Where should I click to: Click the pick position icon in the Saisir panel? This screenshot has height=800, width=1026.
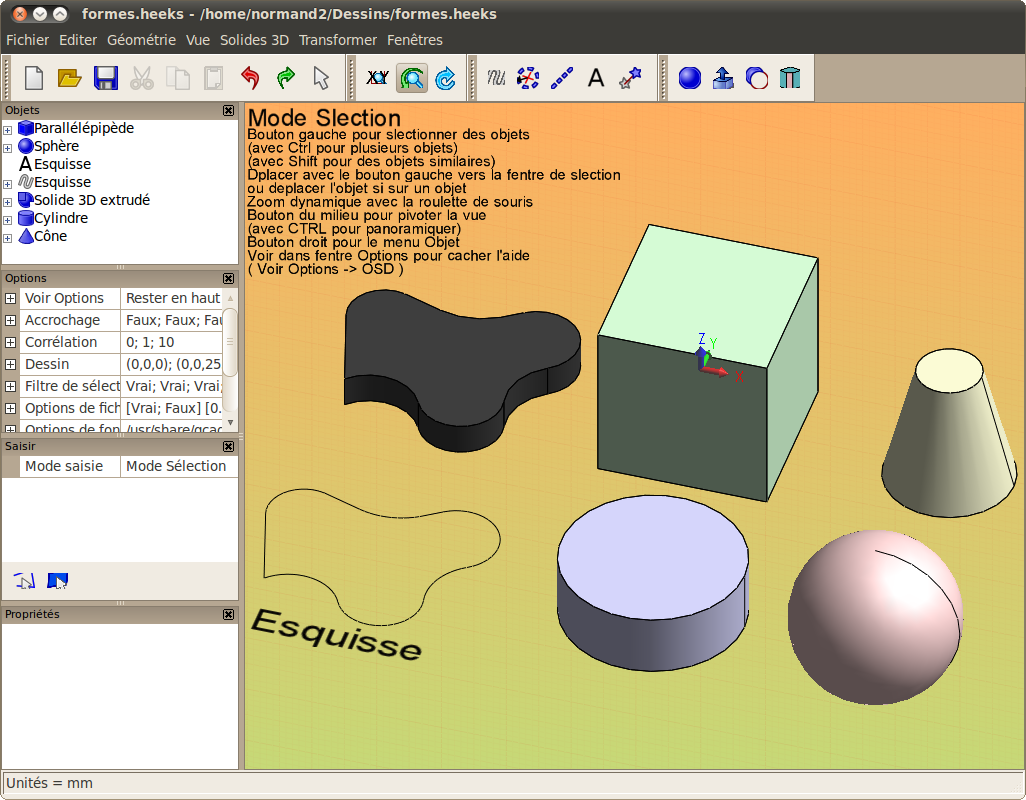point(24,581)
